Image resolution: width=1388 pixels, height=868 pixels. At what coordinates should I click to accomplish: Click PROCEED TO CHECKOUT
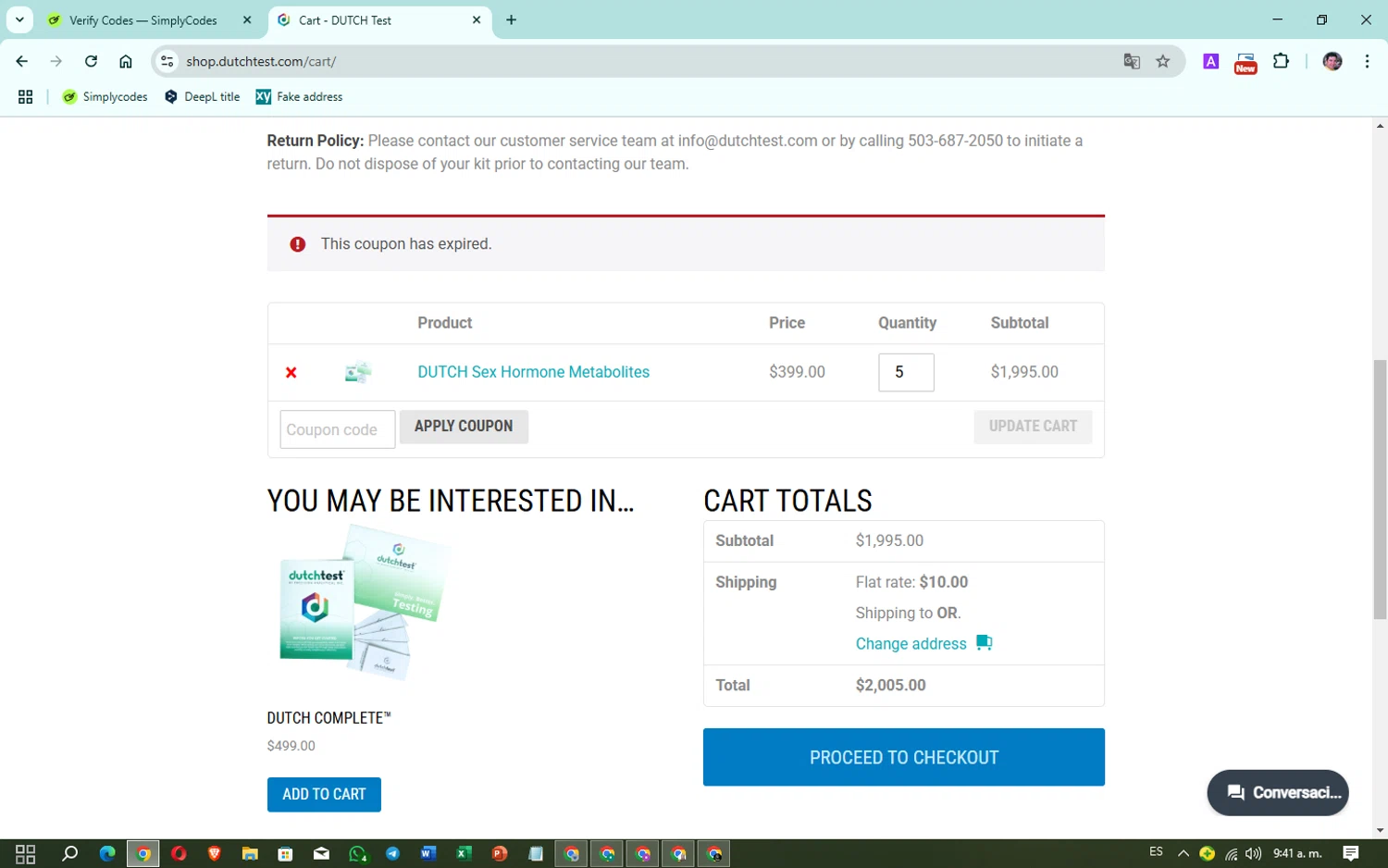tap(903, 757)
